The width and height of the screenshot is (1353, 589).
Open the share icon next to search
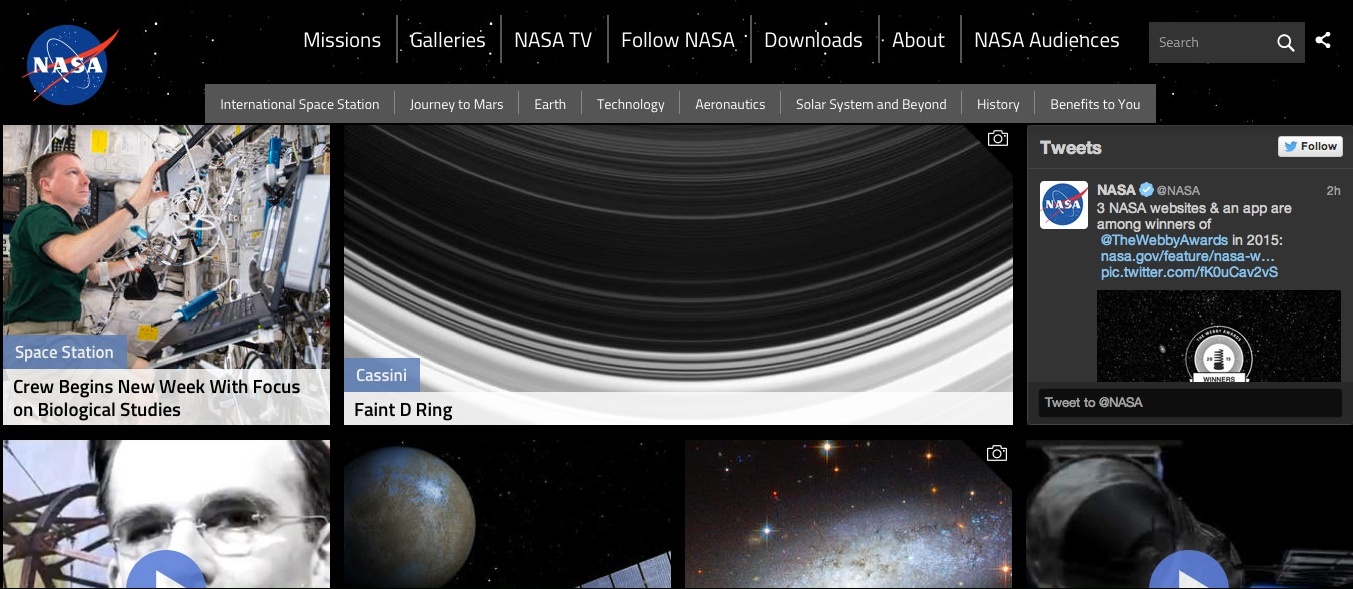(x=1324, y=41)
